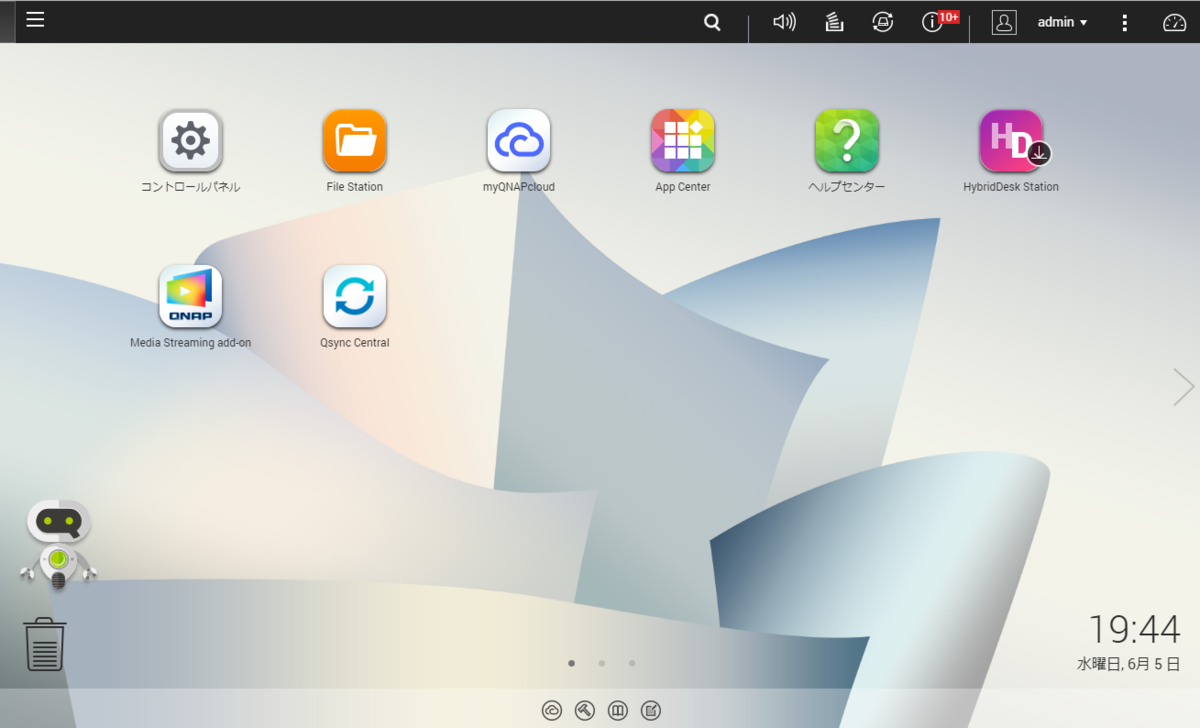The height and width of the screenshot is (728, 1200).
Task: Open the Dashboard via the speedometer icon
Action: (x=1173, y=21)
